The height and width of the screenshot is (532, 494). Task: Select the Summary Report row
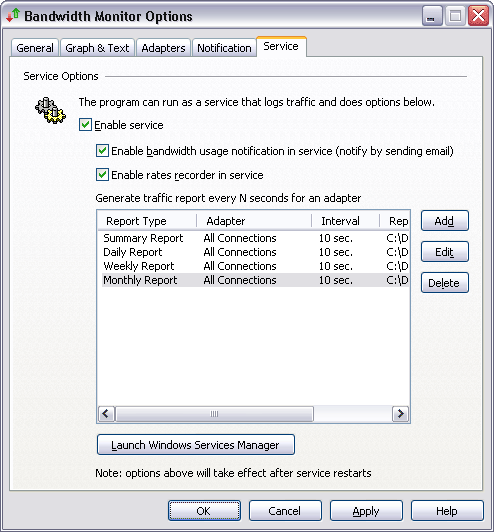[255, 238]
